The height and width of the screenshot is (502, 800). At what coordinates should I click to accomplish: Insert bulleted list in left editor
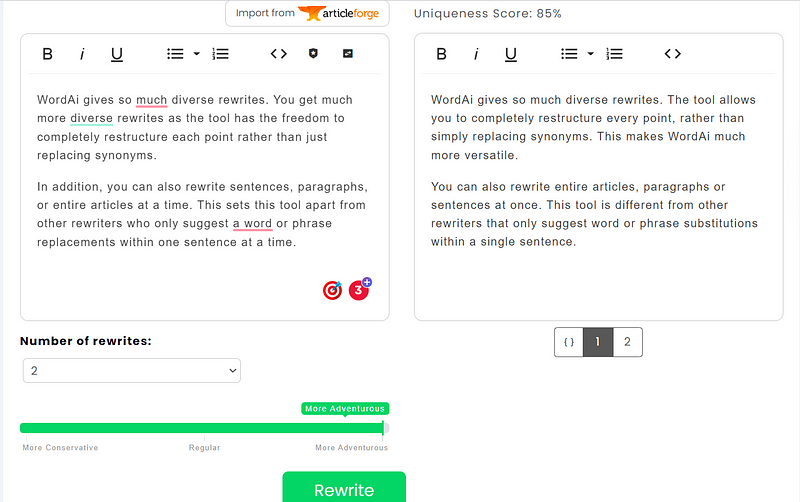[x=175, y=54]
